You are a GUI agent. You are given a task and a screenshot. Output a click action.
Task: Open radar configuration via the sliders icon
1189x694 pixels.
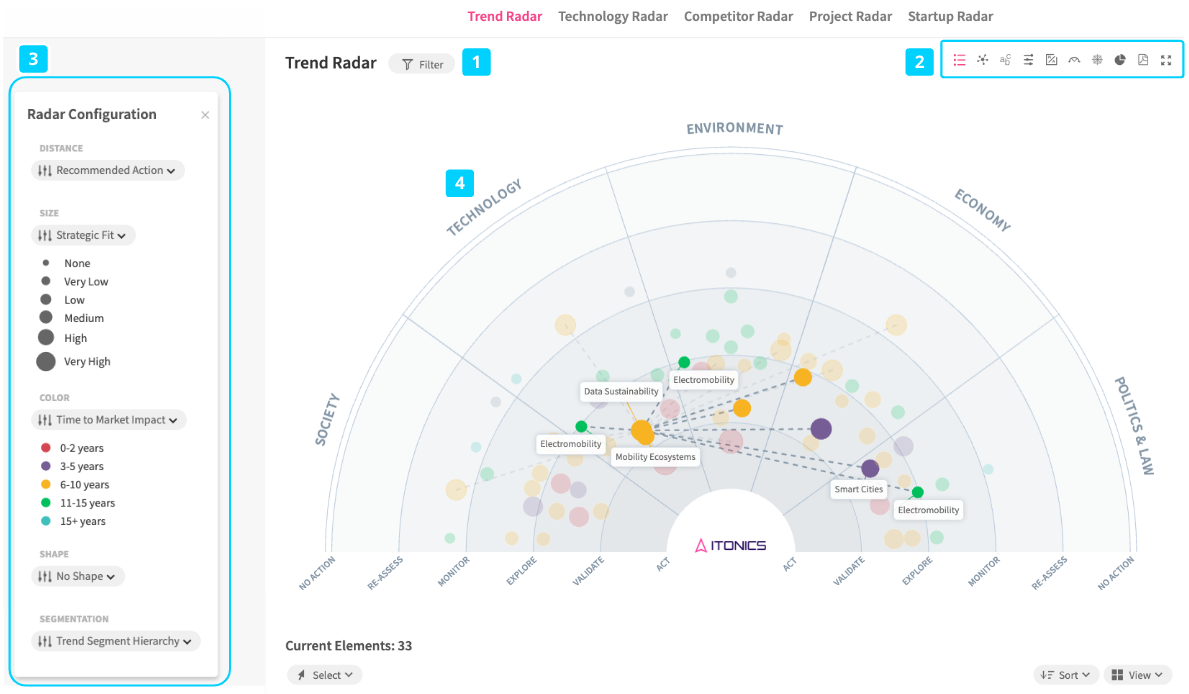click(1028, 60)
